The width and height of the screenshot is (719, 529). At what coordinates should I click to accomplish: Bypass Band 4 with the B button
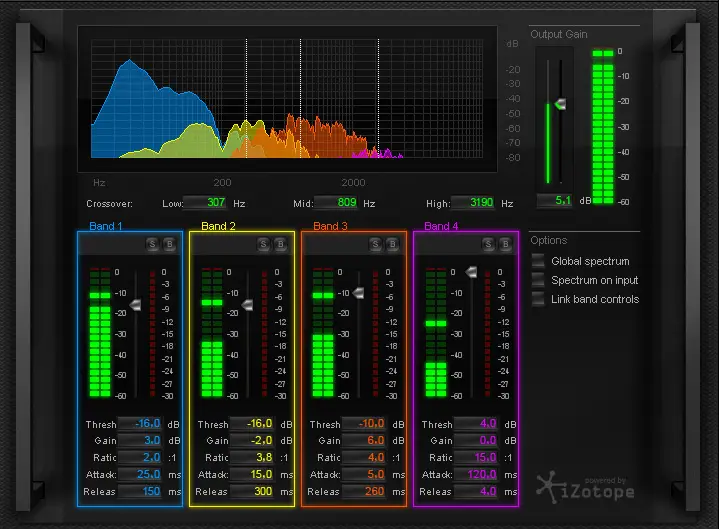(x=506, y=244)
